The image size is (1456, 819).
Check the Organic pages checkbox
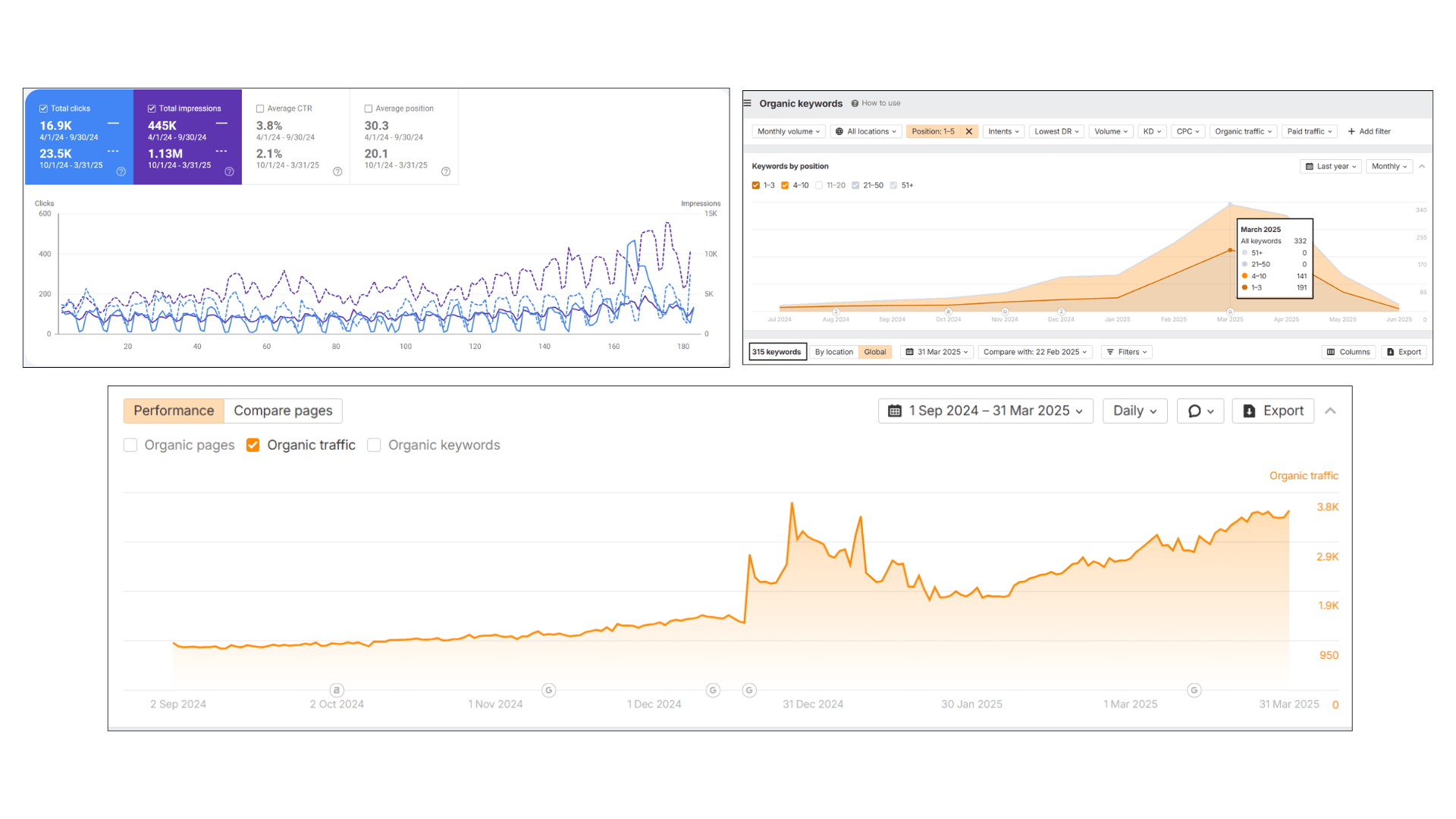point(130,445)
